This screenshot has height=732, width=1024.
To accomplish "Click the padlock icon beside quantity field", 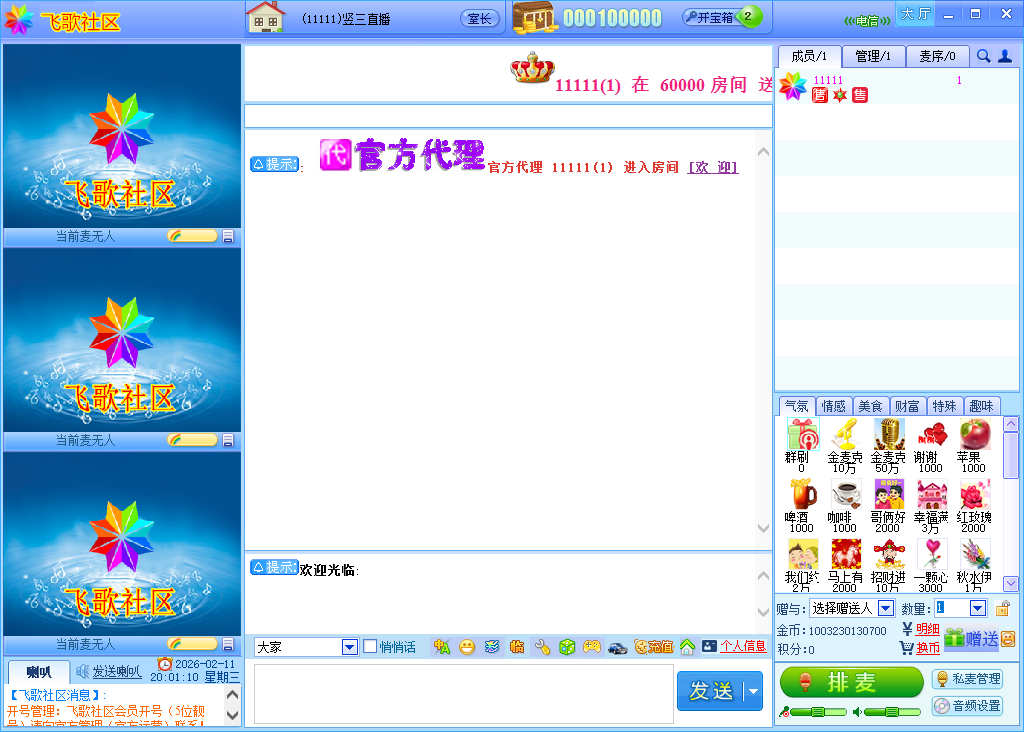I will tap(1002, 608).
